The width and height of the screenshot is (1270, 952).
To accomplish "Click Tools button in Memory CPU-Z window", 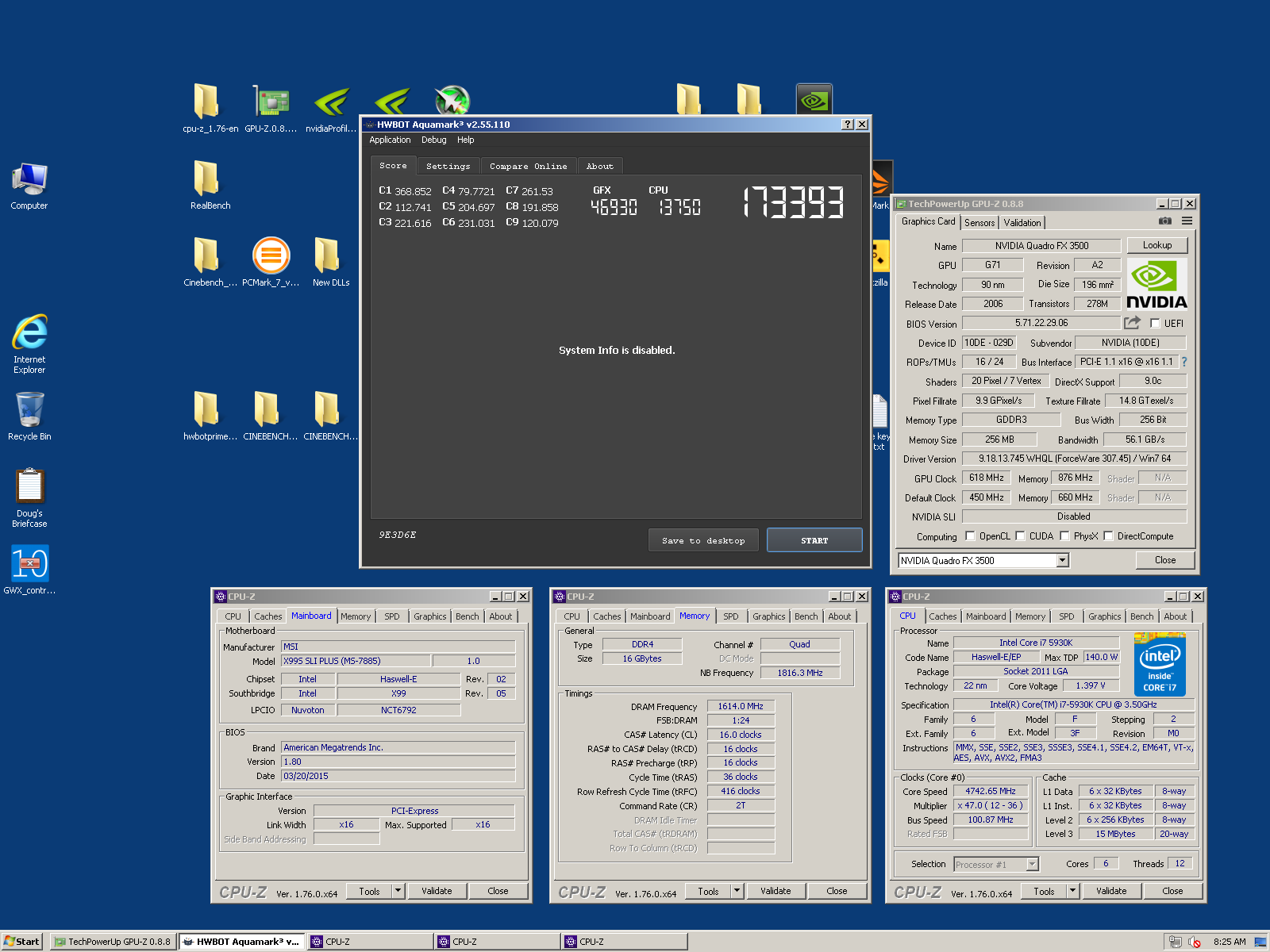I will (x=708, y=891).
